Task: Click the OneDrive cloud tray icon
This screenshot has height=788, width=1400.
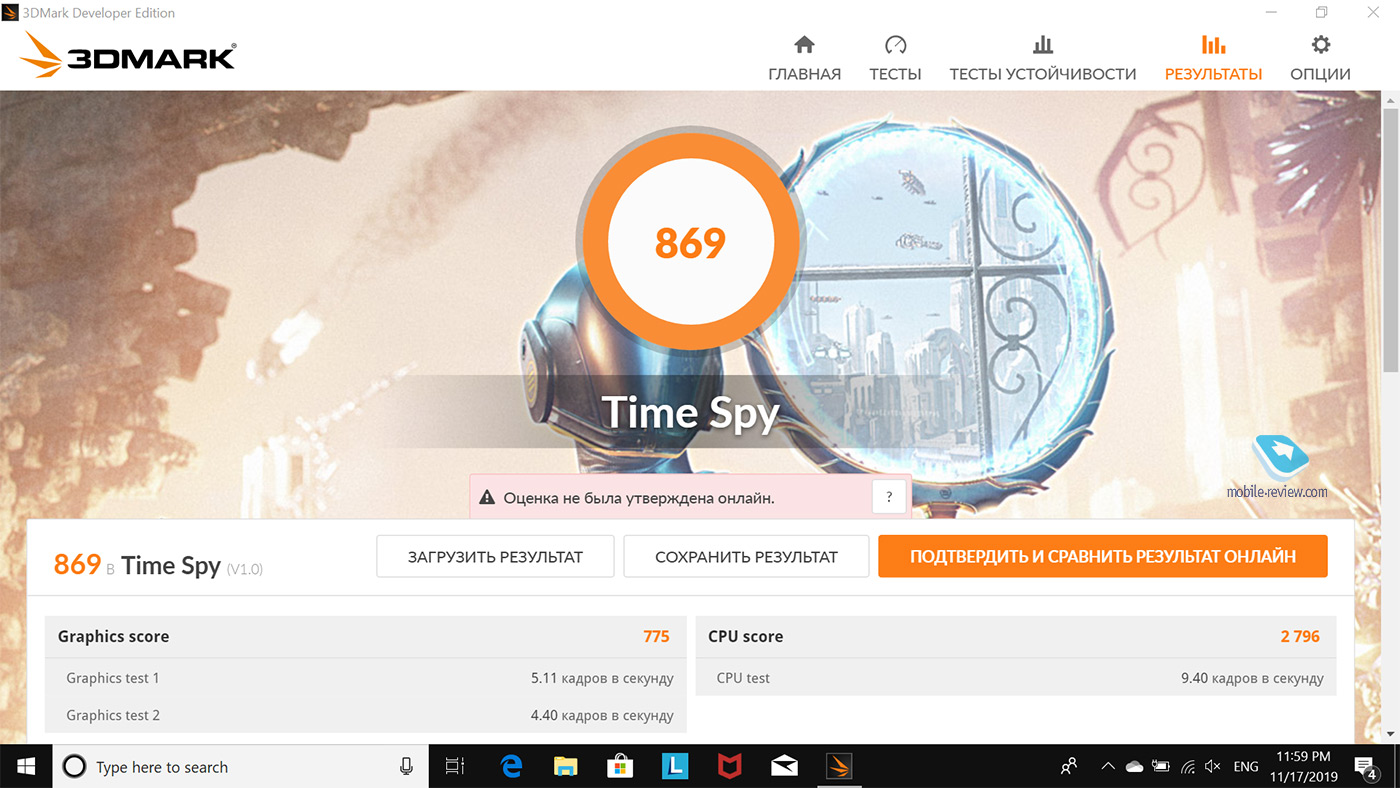Action: coord(1134,767)
